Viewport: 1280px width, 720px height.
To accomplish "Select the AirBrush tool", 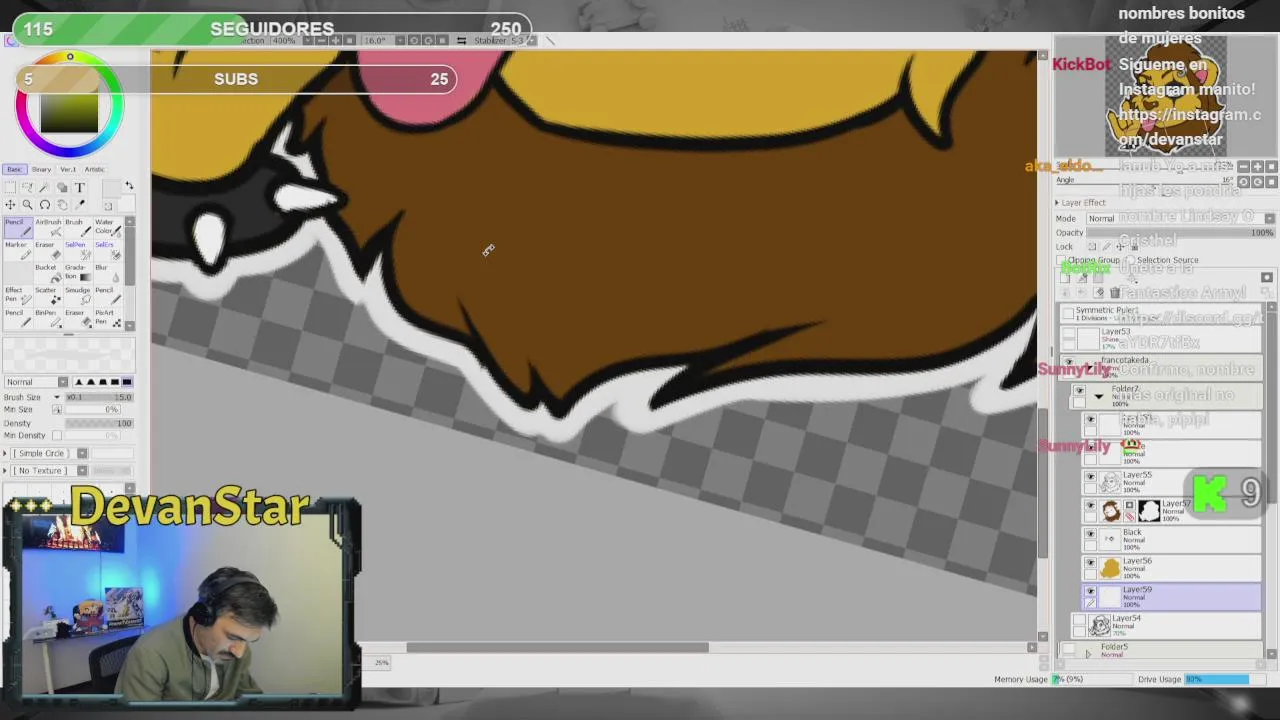I will tap(47, 227).
